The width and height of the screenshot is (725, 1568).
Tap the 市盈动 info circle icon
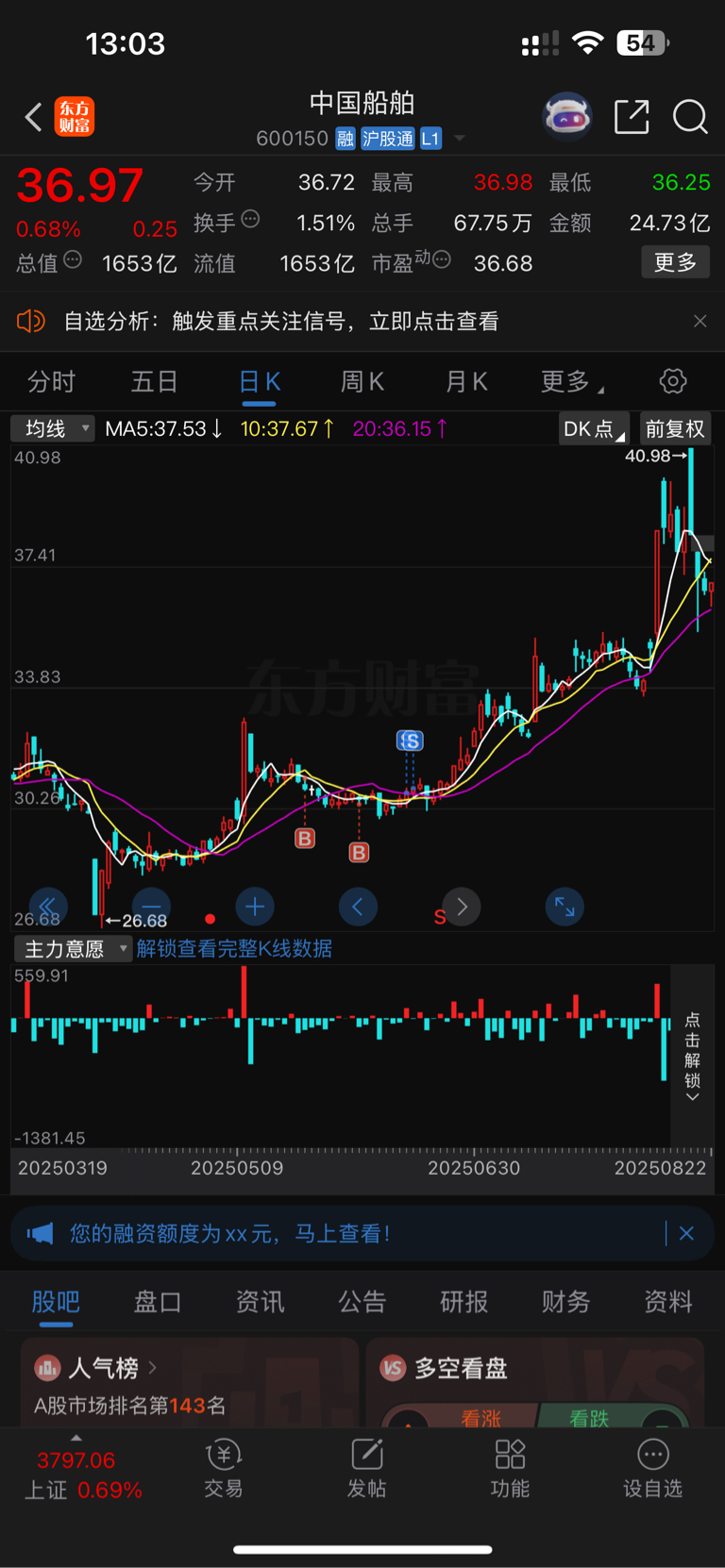point(441,259)
